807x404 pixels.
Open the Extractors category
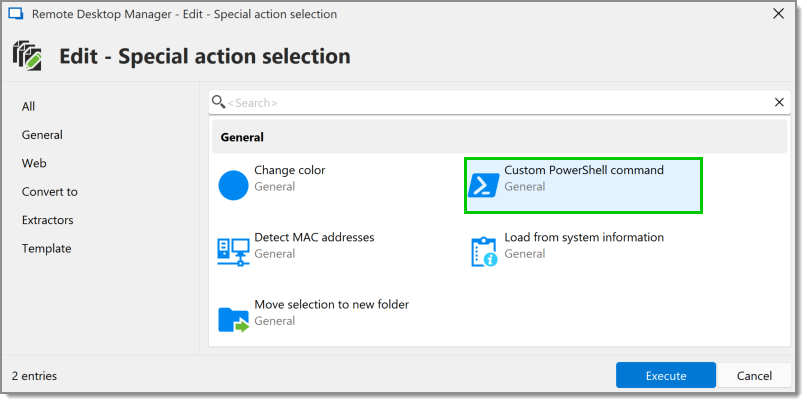tap(47, 220)
